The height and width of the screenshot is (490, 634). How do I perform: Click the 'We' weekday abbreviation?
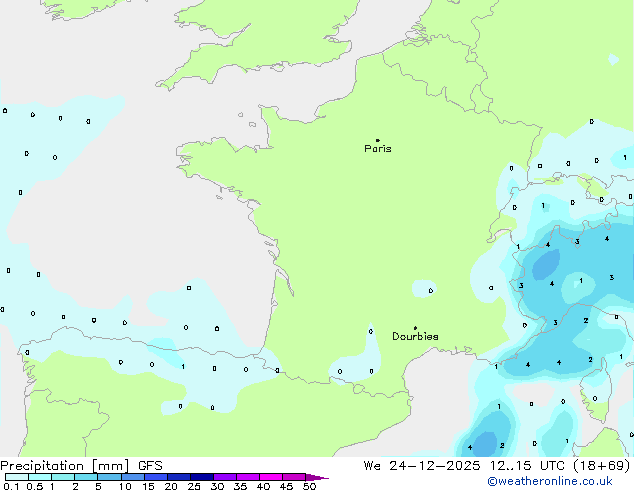(x=372, y=466)
